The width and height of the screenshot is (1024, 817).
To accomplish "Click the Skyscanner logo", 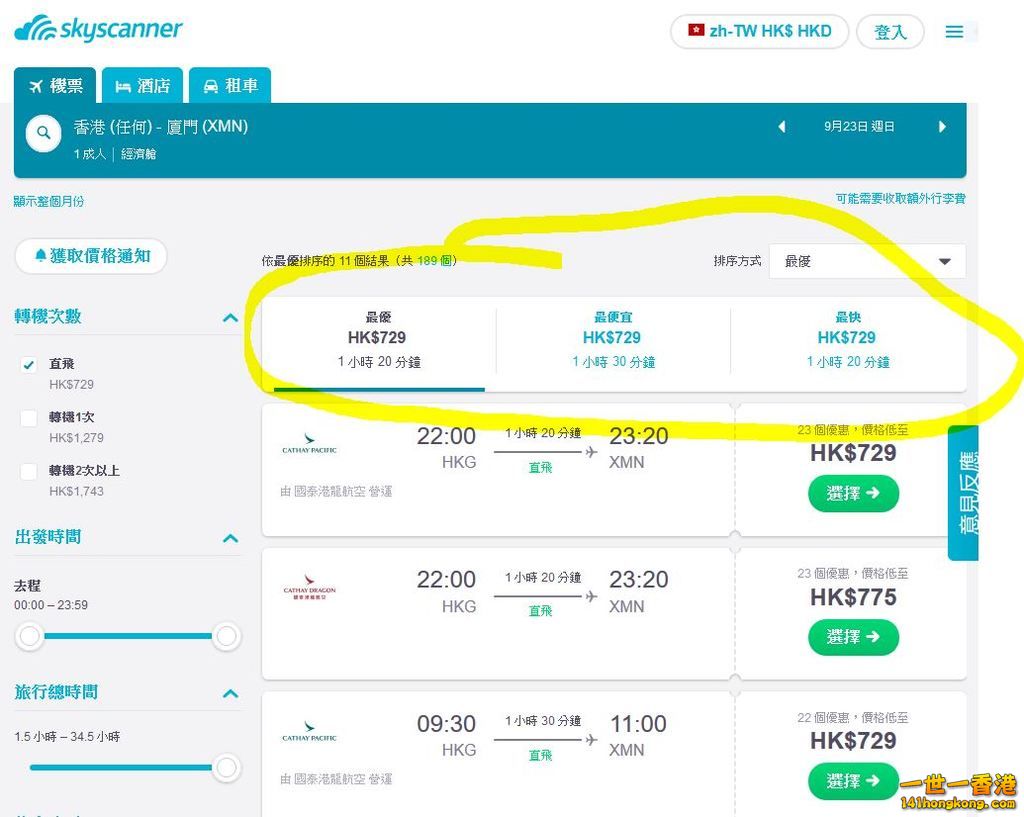I will (x=99, y=29).
